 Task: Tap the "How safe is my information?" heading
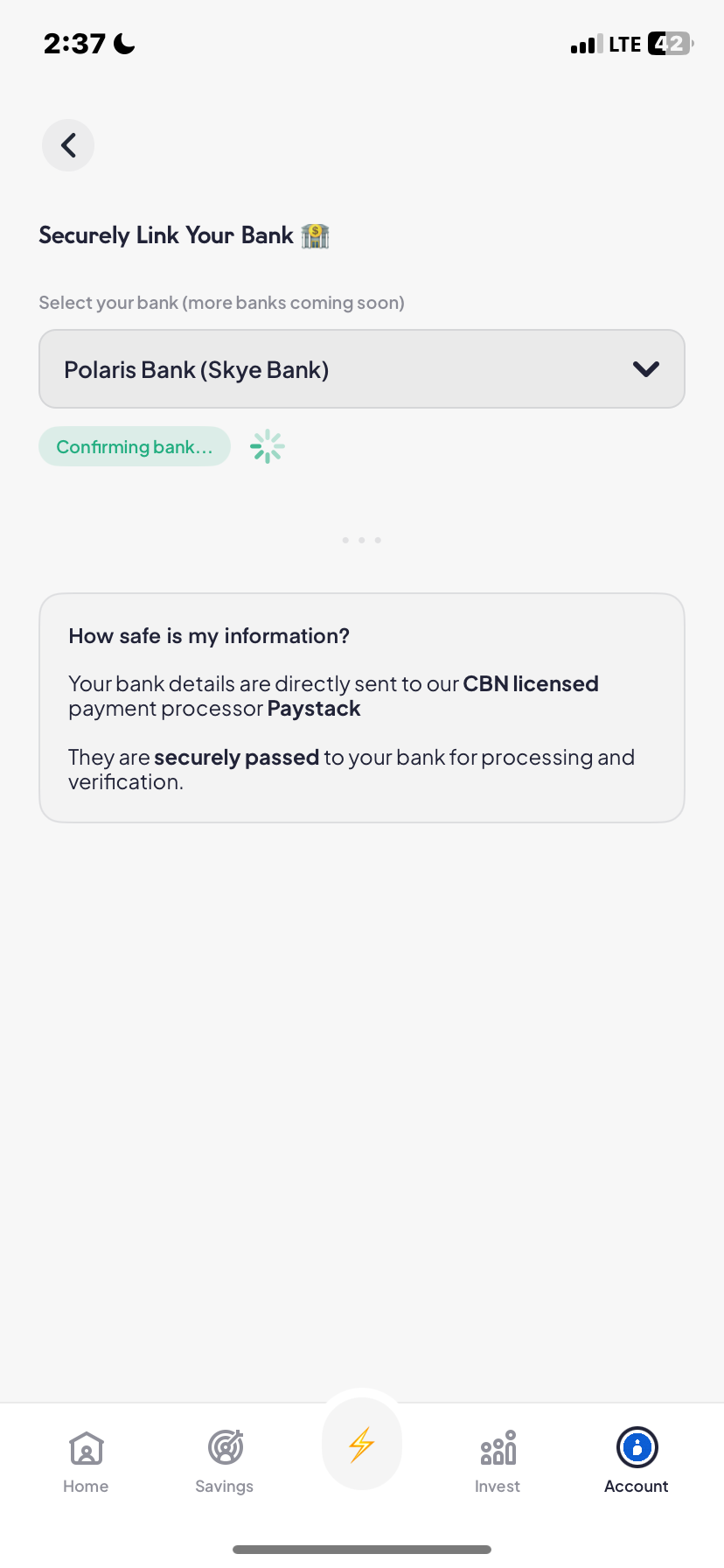click(209, 636)
